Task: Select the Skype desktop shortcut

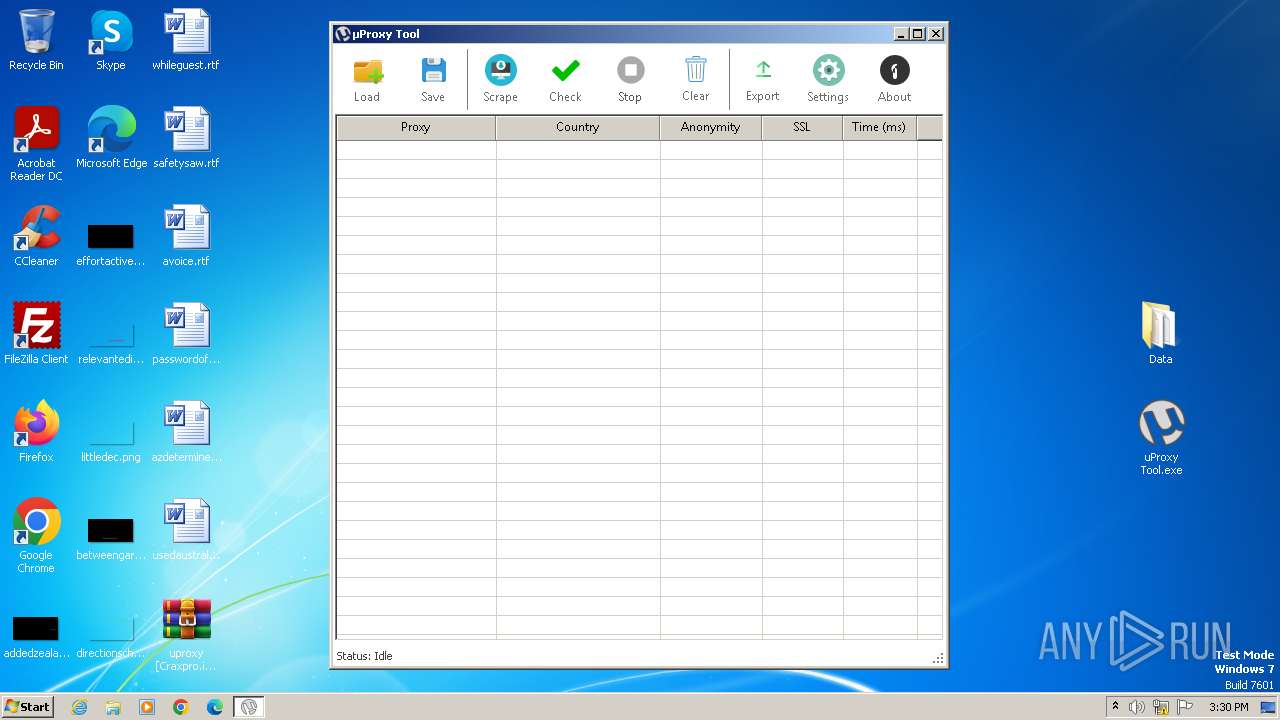Action: tap(111, 40)
